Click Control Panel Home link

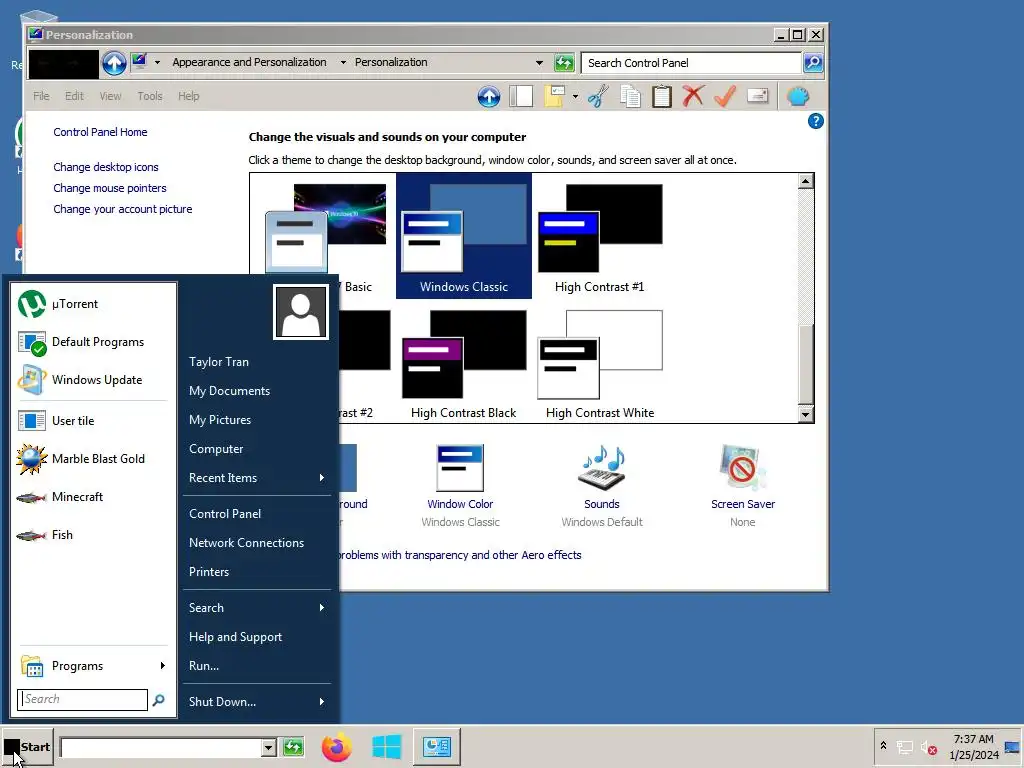click(100, 132)
